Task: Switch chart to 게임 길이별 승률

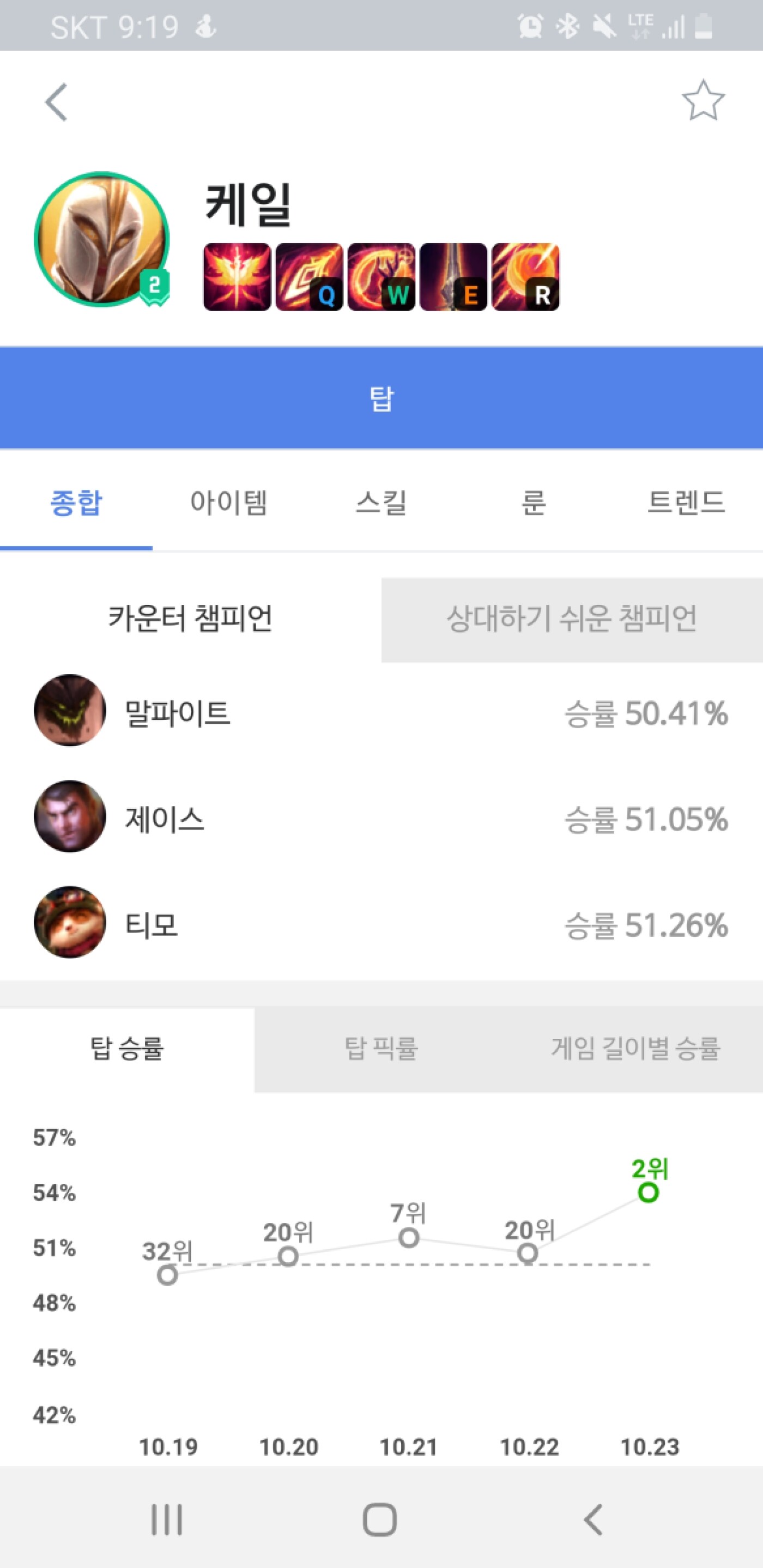Action: 636,1049
